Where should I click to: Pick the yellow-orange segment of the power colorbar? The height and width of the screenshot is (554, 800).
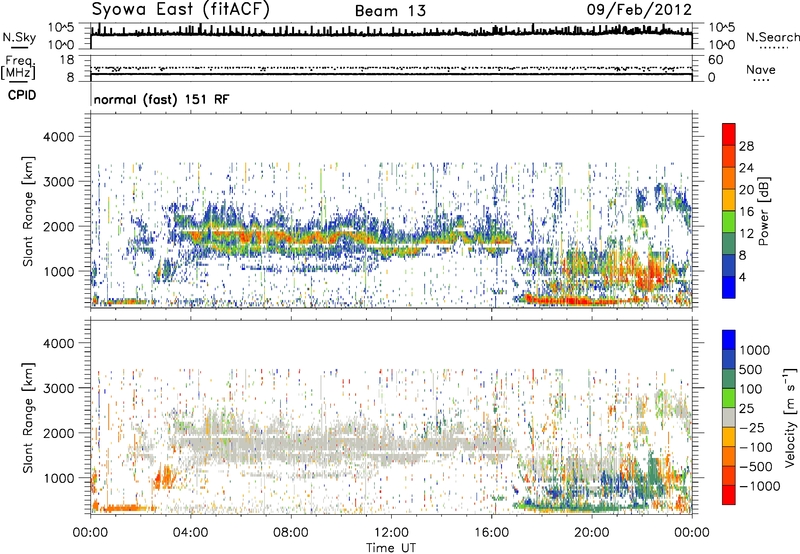(x=729, y=200)
